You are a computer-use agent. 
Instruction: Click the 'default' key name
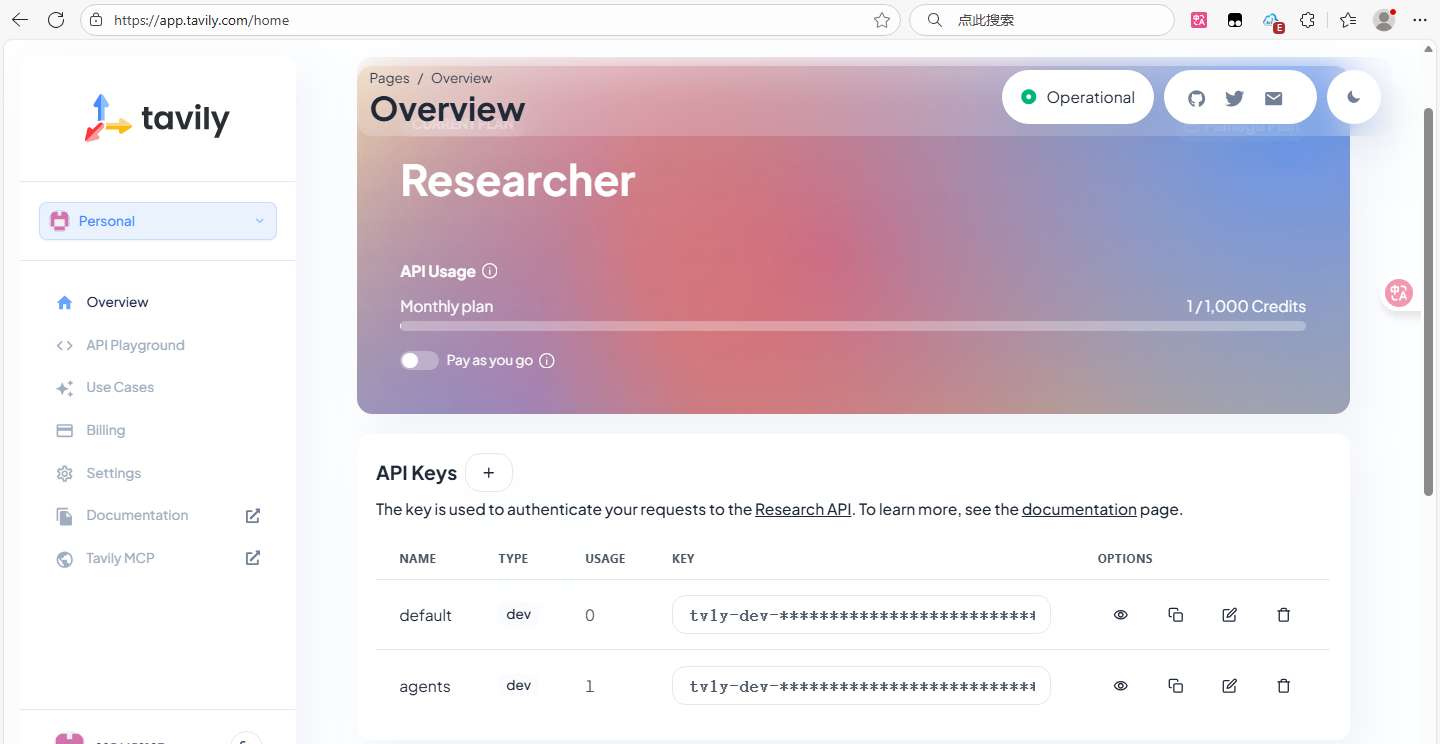pyautogui.click(x=426, y=615)
